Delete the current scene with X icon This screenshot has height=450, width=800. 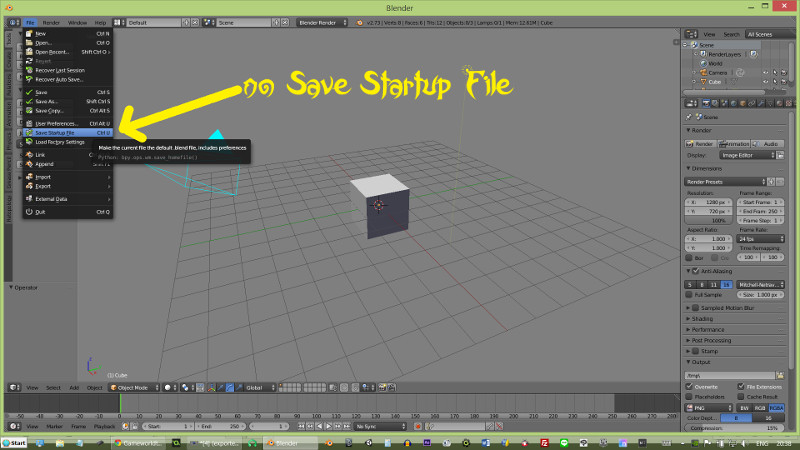tap(285, 22)
